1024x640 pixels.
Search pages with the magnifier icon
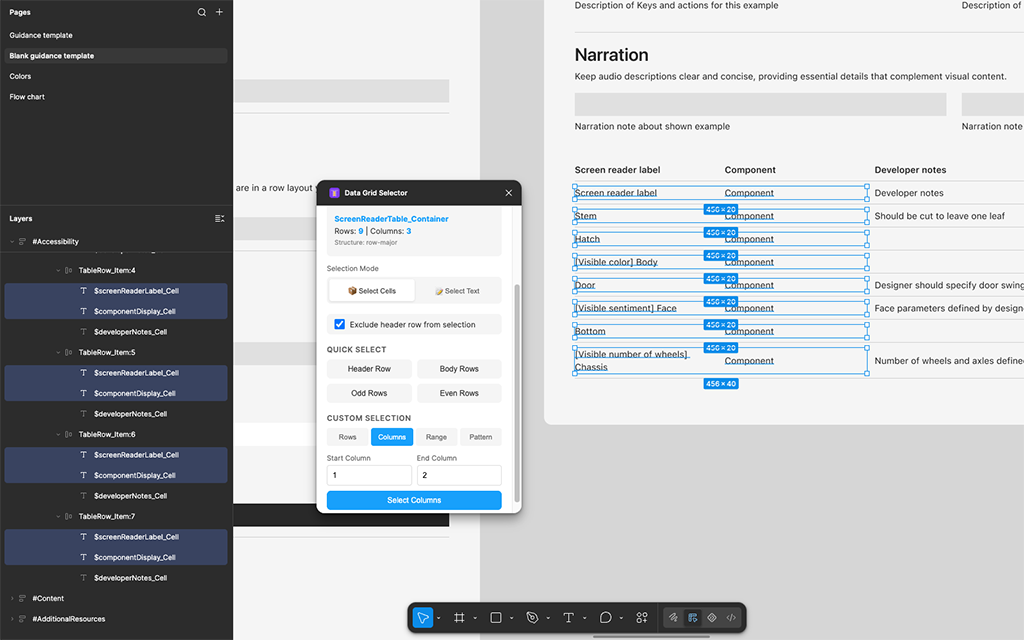(202, 12)
